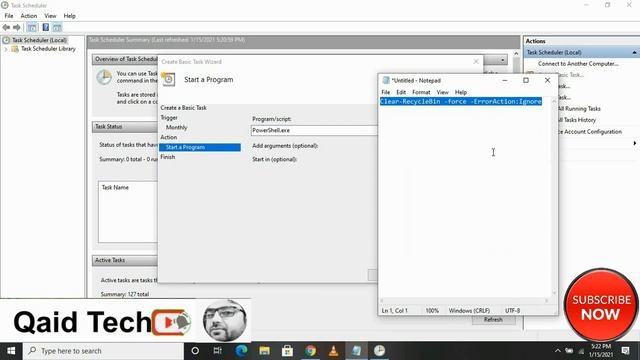The height and width of the screenshot is (360, 640).
Task: Click Notepad horizontal scrollbar
Action: 464,301
